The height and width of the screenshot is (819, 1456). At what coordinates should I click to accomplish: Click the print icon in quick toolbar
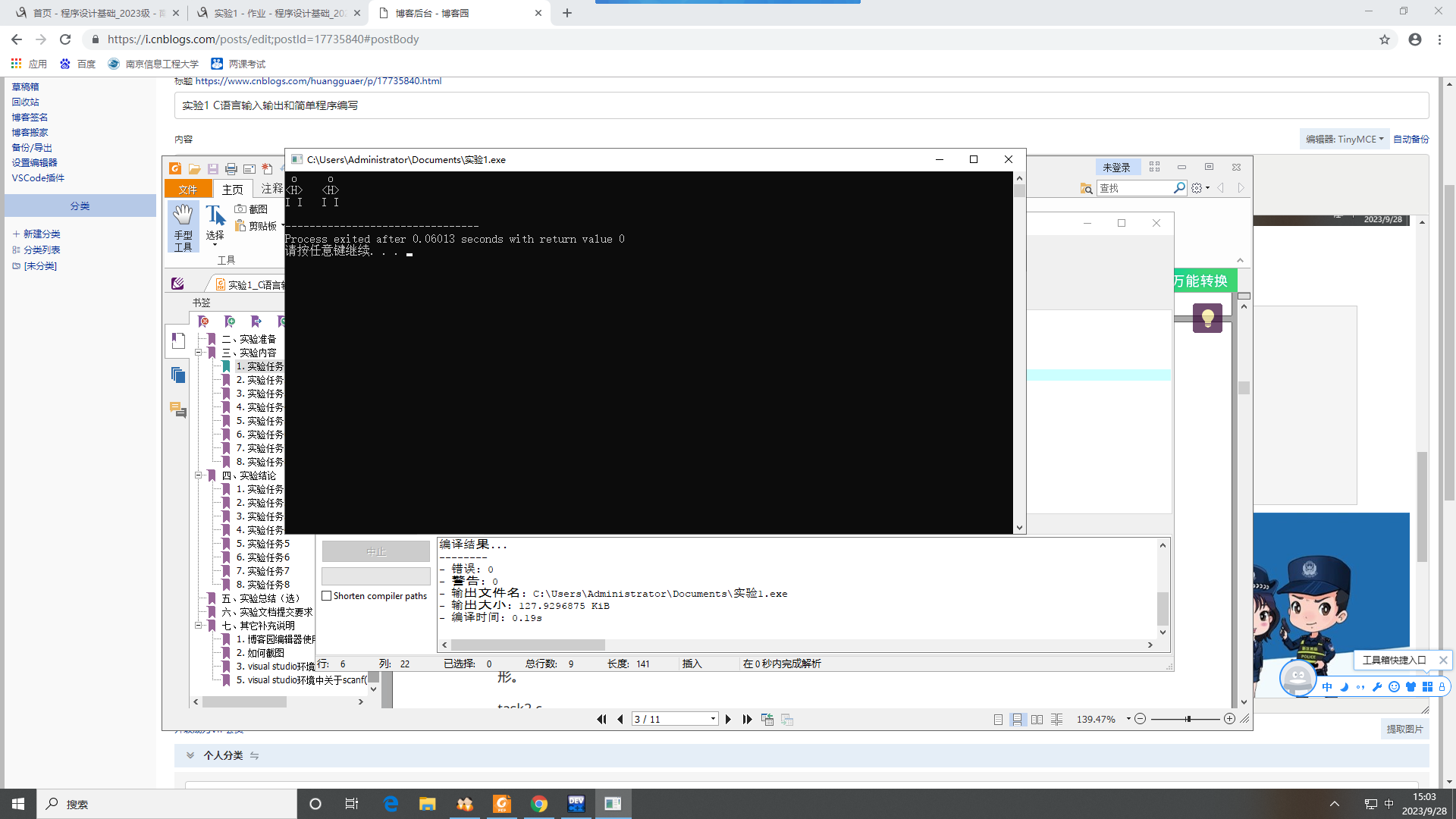point(231,169)
